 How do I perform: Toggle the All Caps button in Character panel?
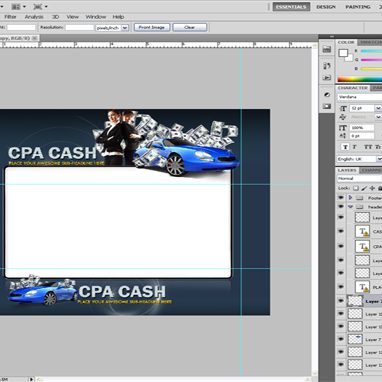[x=367, y=147]
